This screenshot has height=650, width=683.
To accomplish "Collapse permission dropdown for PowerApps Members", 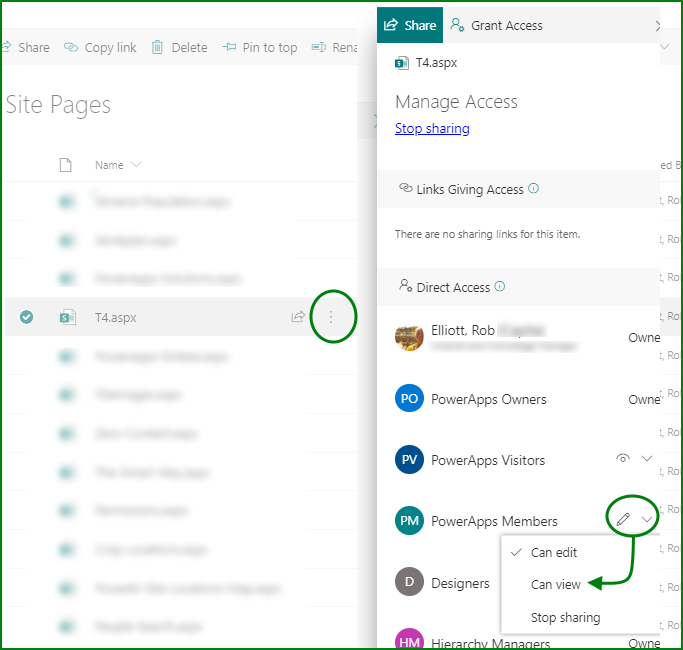I will (647, 519).
